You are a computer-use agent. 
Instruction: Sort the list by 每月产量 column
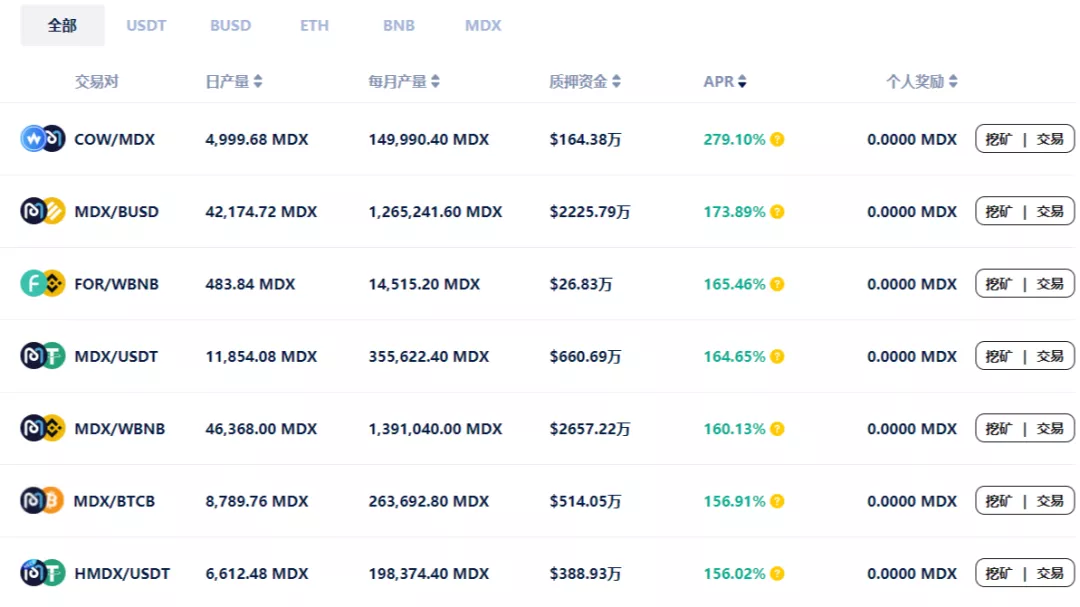point(404,82)
